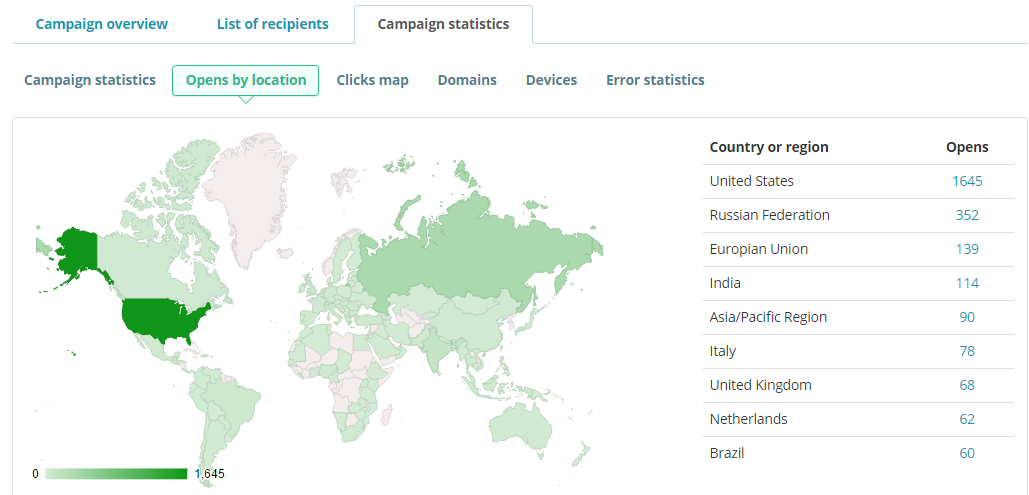Open the Clicks map view
This screenshot has width=1029, height=495.
372,80
